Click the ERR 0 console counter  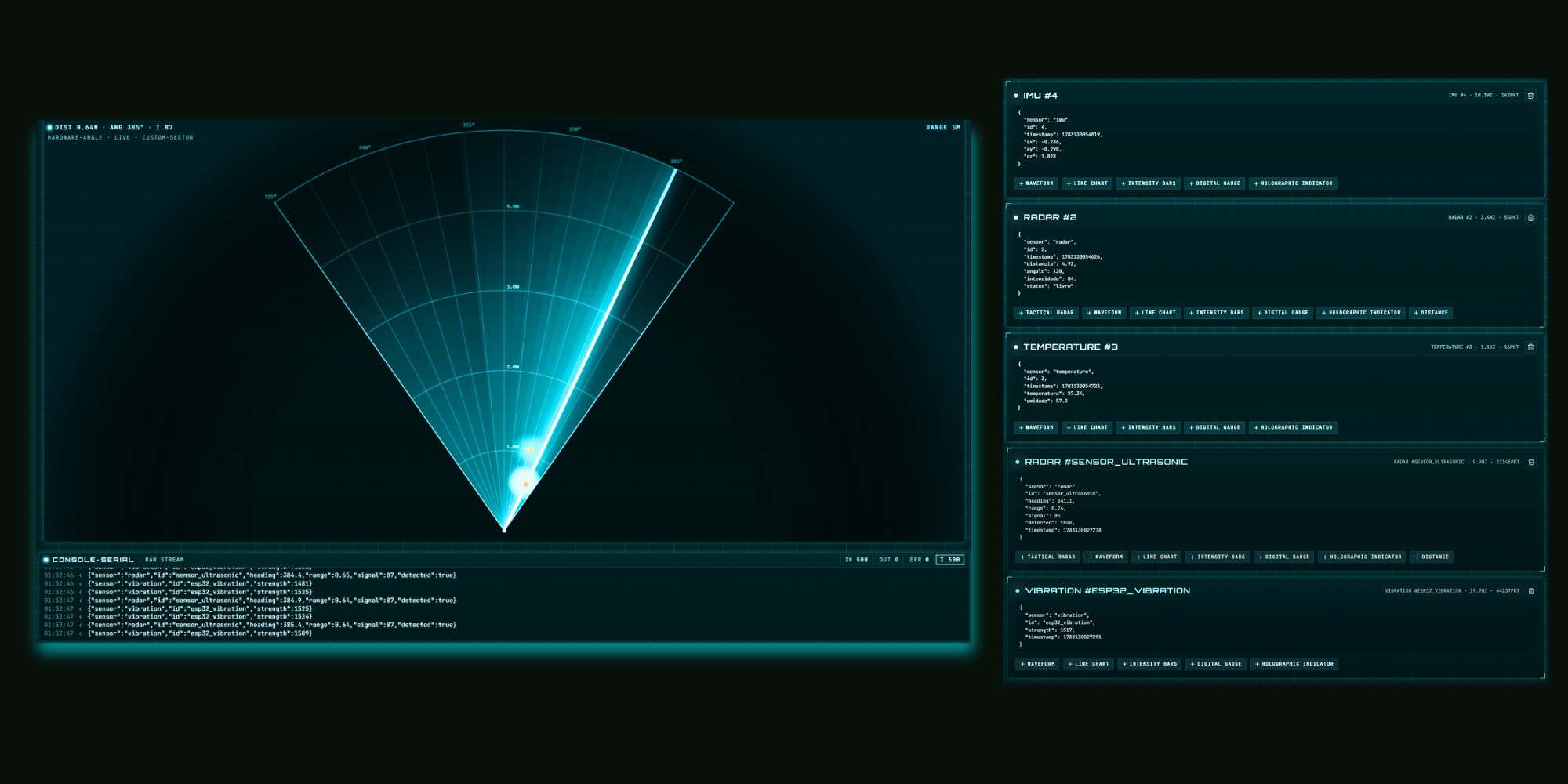(x=919, y=560)
